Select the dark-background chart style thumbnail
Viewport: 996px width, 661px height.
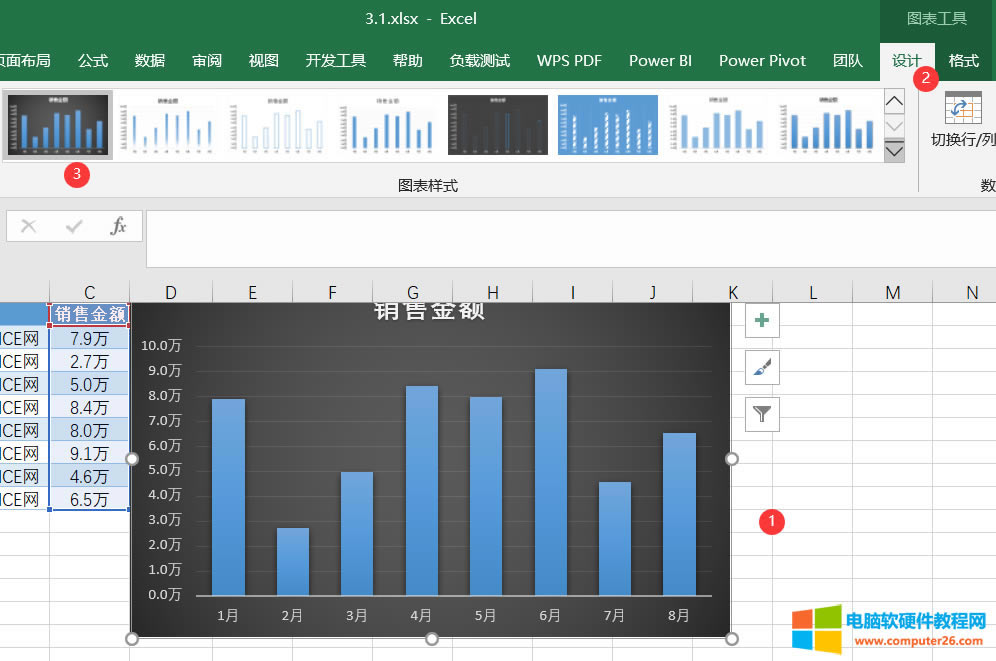click(x=497, y=125)
